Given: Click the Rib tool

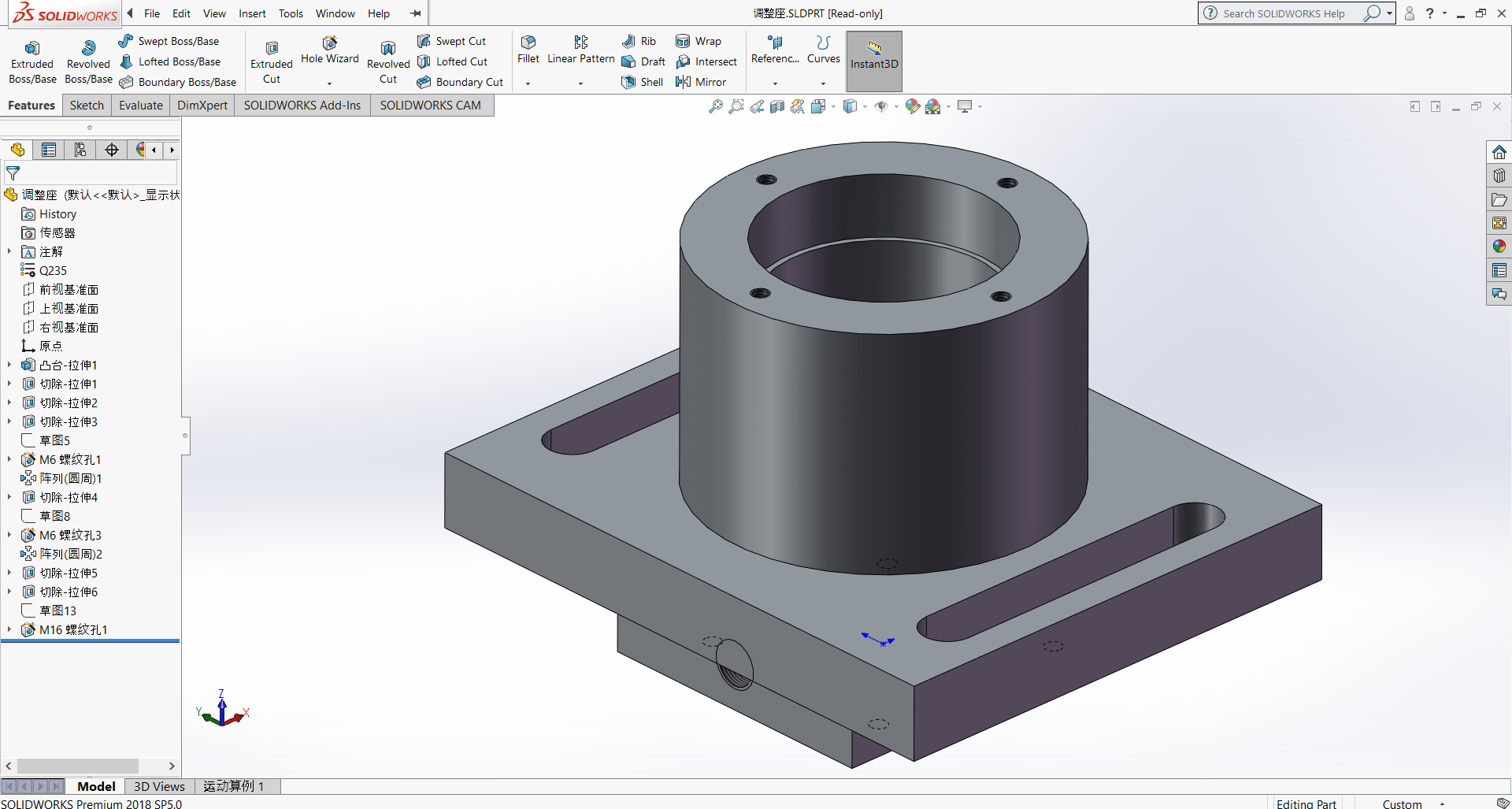Looking at the screenshot, I should point(639,41).
